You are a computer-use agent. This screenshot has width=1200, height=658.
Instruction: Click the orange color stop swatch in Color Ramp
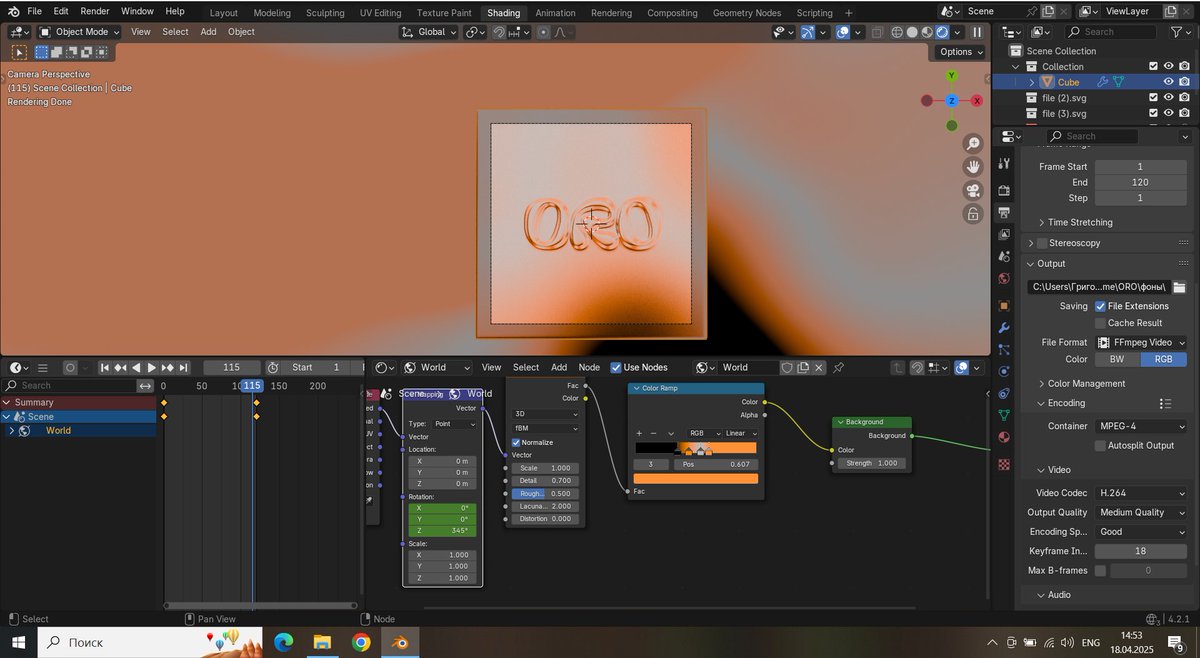coord(696,479)
